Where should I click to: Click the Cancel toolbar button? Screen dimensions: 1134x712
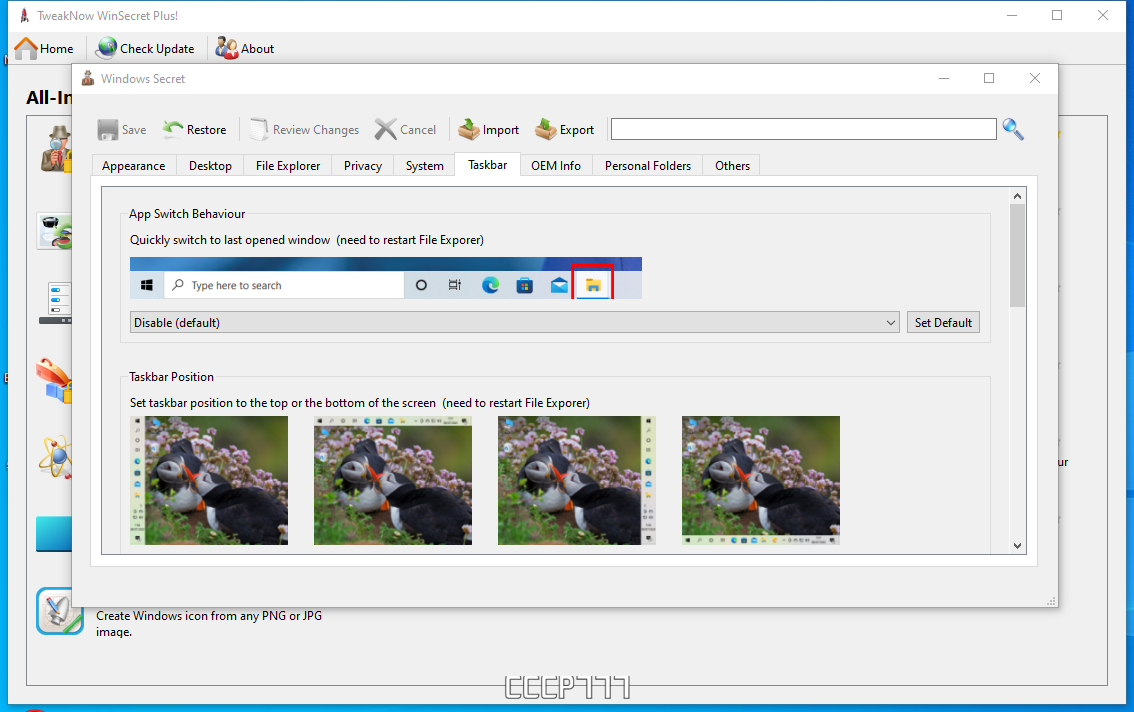(405, 130)
